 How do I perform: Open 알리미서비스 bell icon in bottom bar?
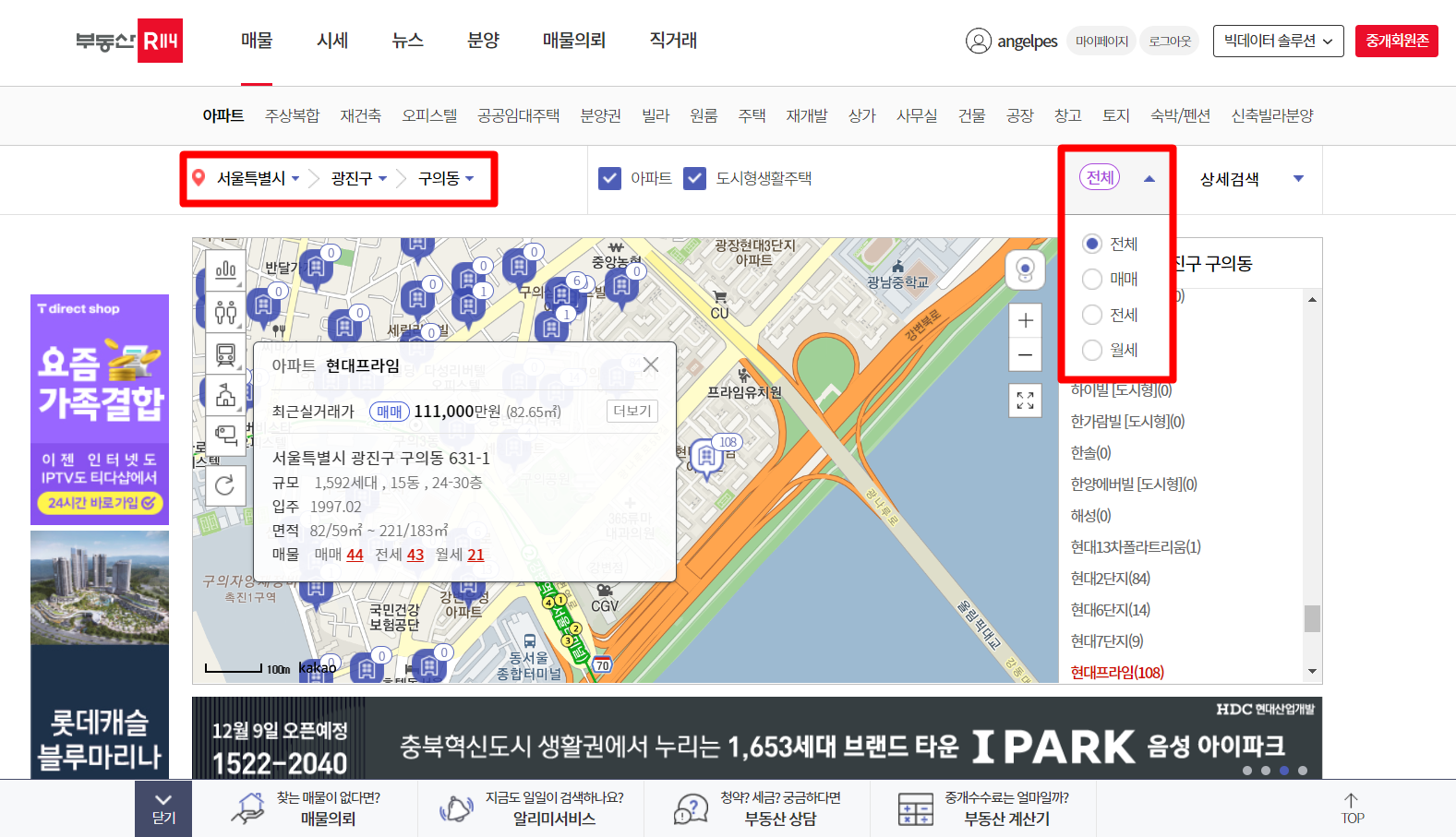click(456, 808)
